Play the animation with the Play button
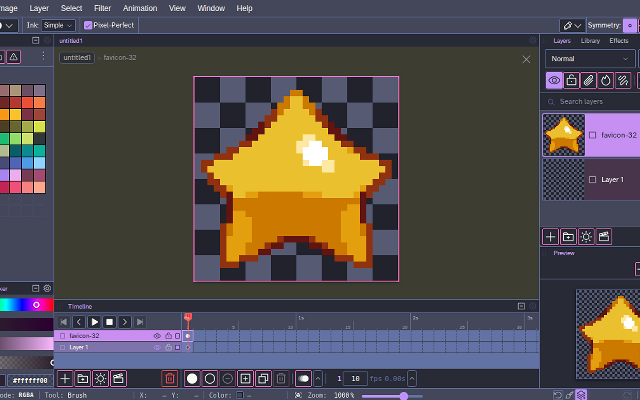The width and height of the screenshot is (640, 400). click(94, 322)
